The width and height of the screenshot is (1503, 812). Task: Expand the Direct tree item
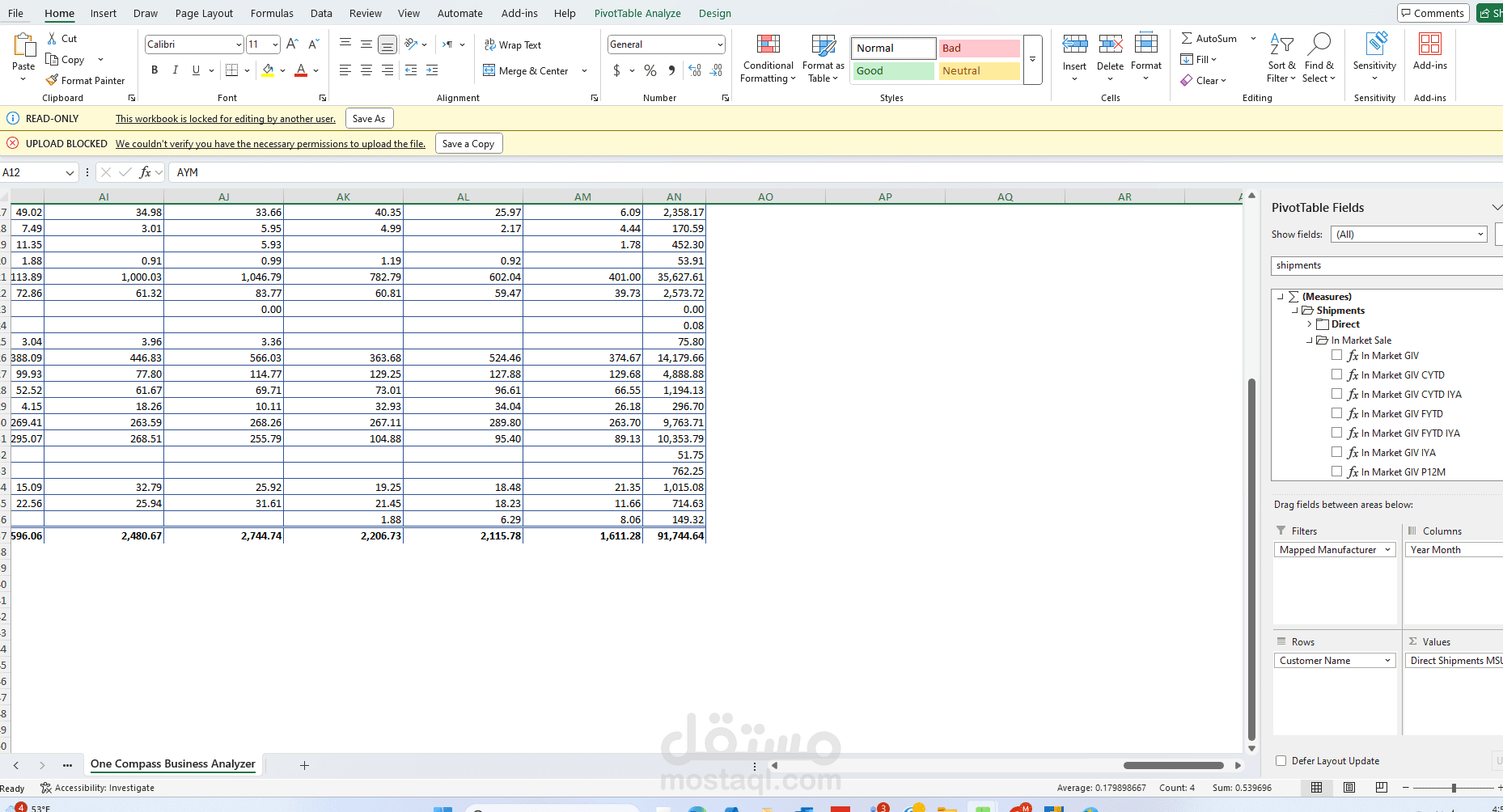pos(1310,324)
